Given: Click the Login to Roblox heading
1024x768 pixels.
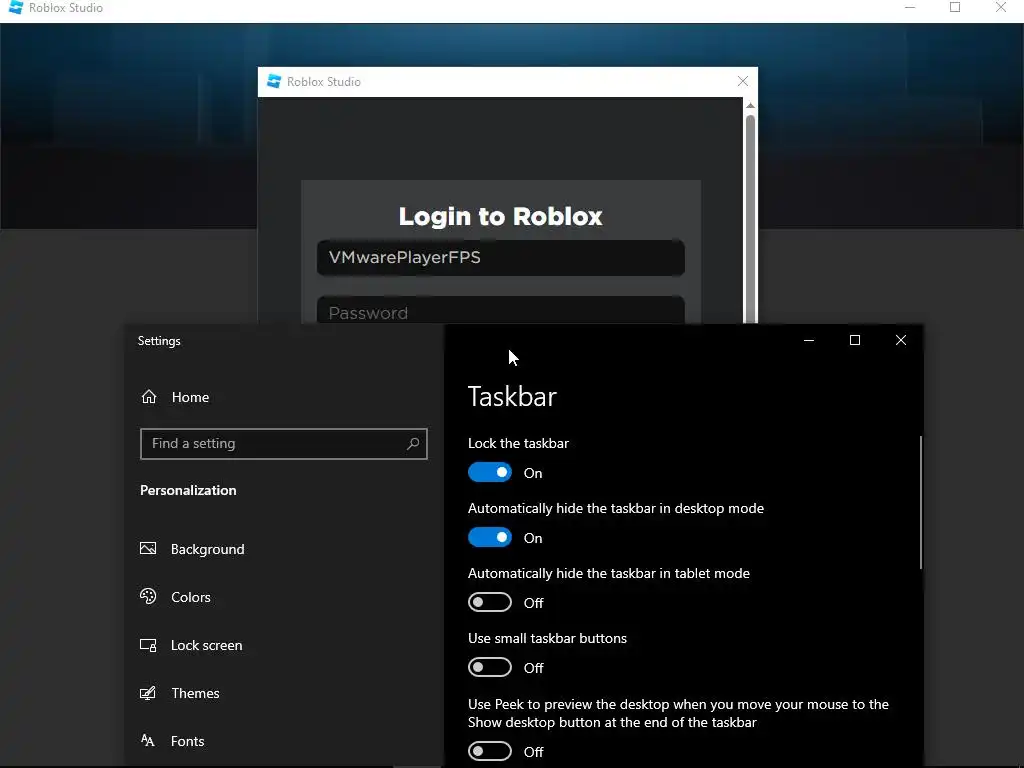Looking at the screenshot, I should (500, 216).
